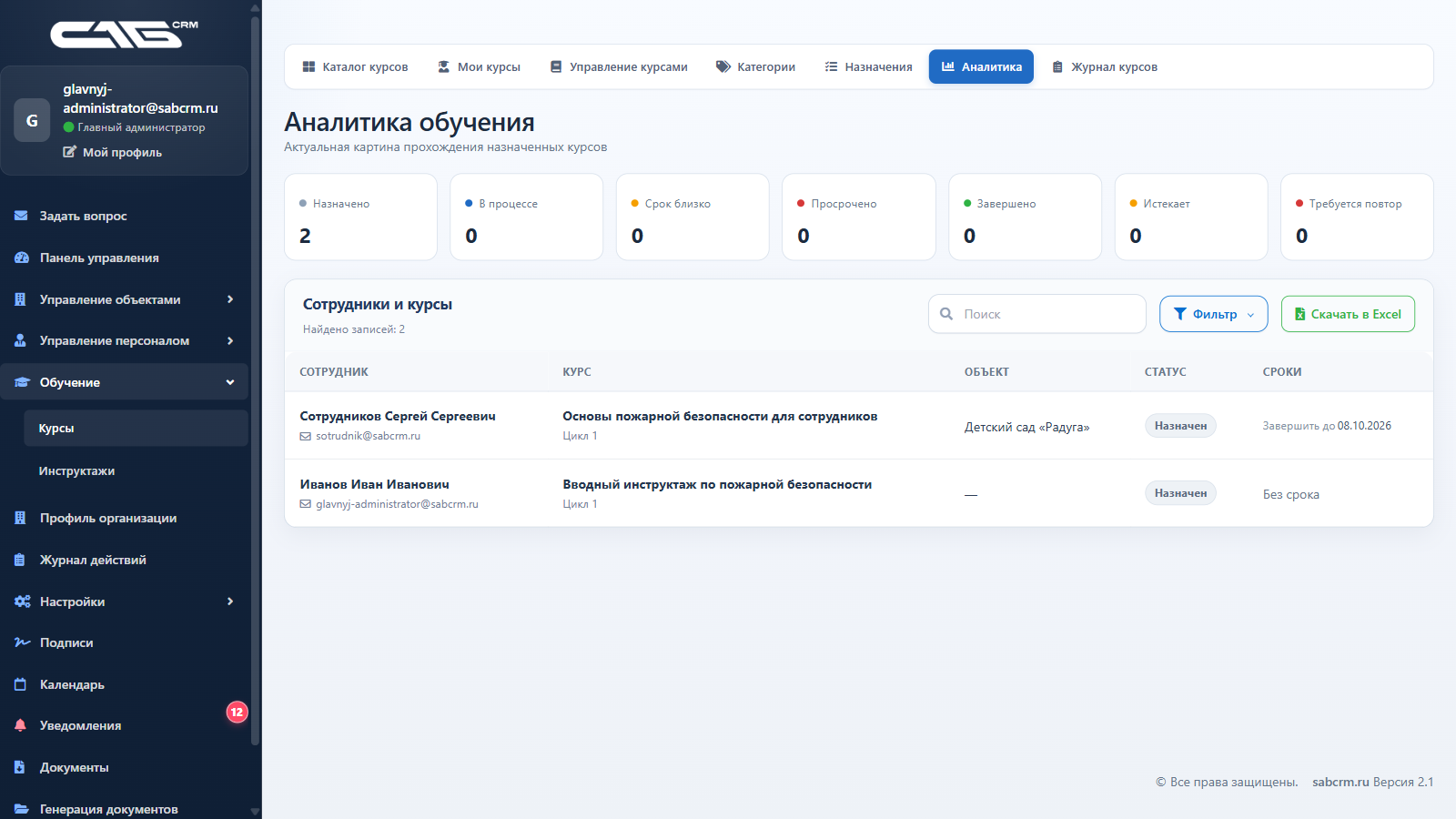Click the user avatar with letter G
1456x819 pixels.
point(32,120)
